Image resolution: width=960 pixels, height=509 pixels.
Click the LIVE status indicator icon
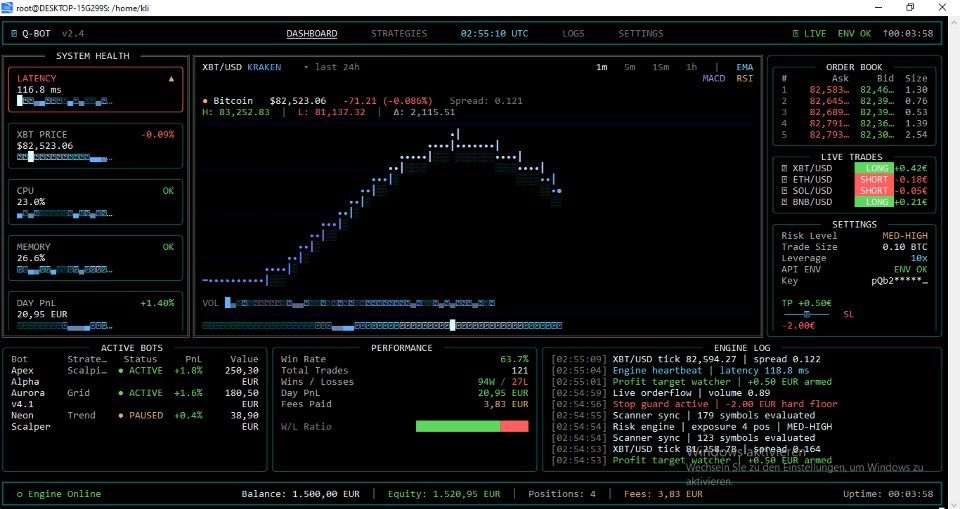pyautogui.click(x=795, y=34)
